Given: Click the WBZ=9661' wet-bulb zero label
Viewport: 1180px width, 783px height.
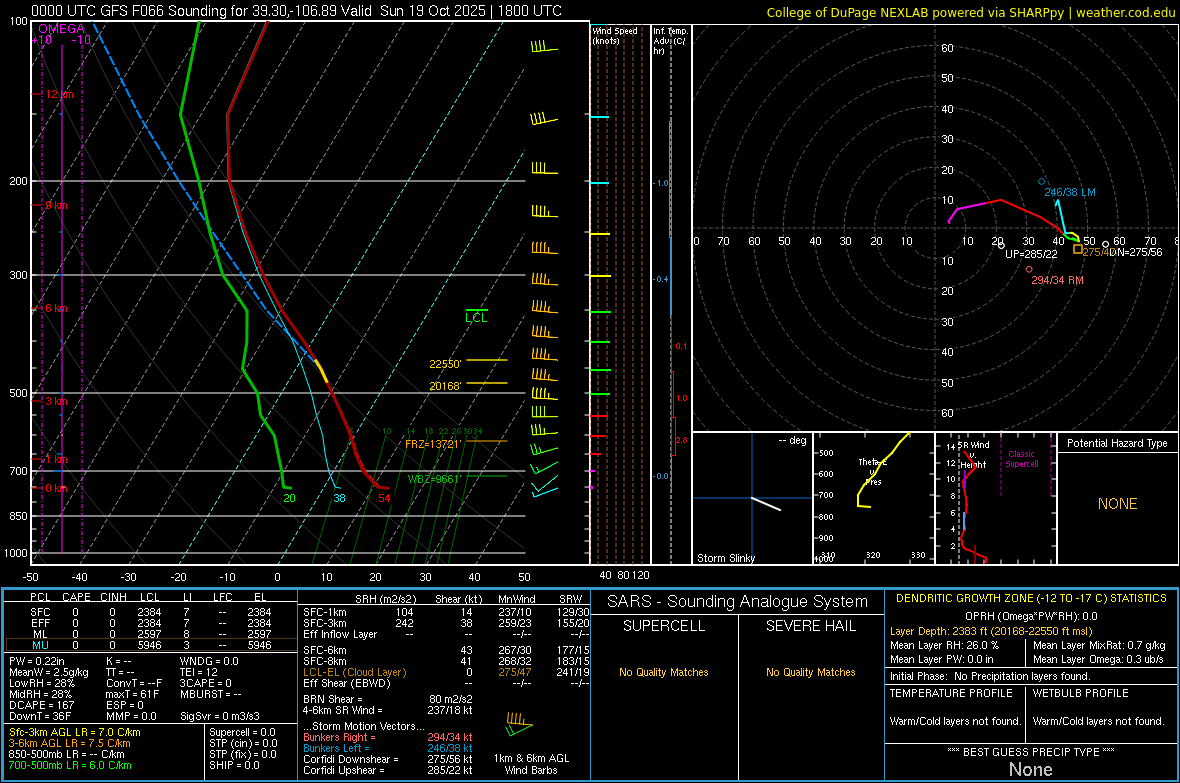Looking at the screenshot, I should (x=433, y=479).
